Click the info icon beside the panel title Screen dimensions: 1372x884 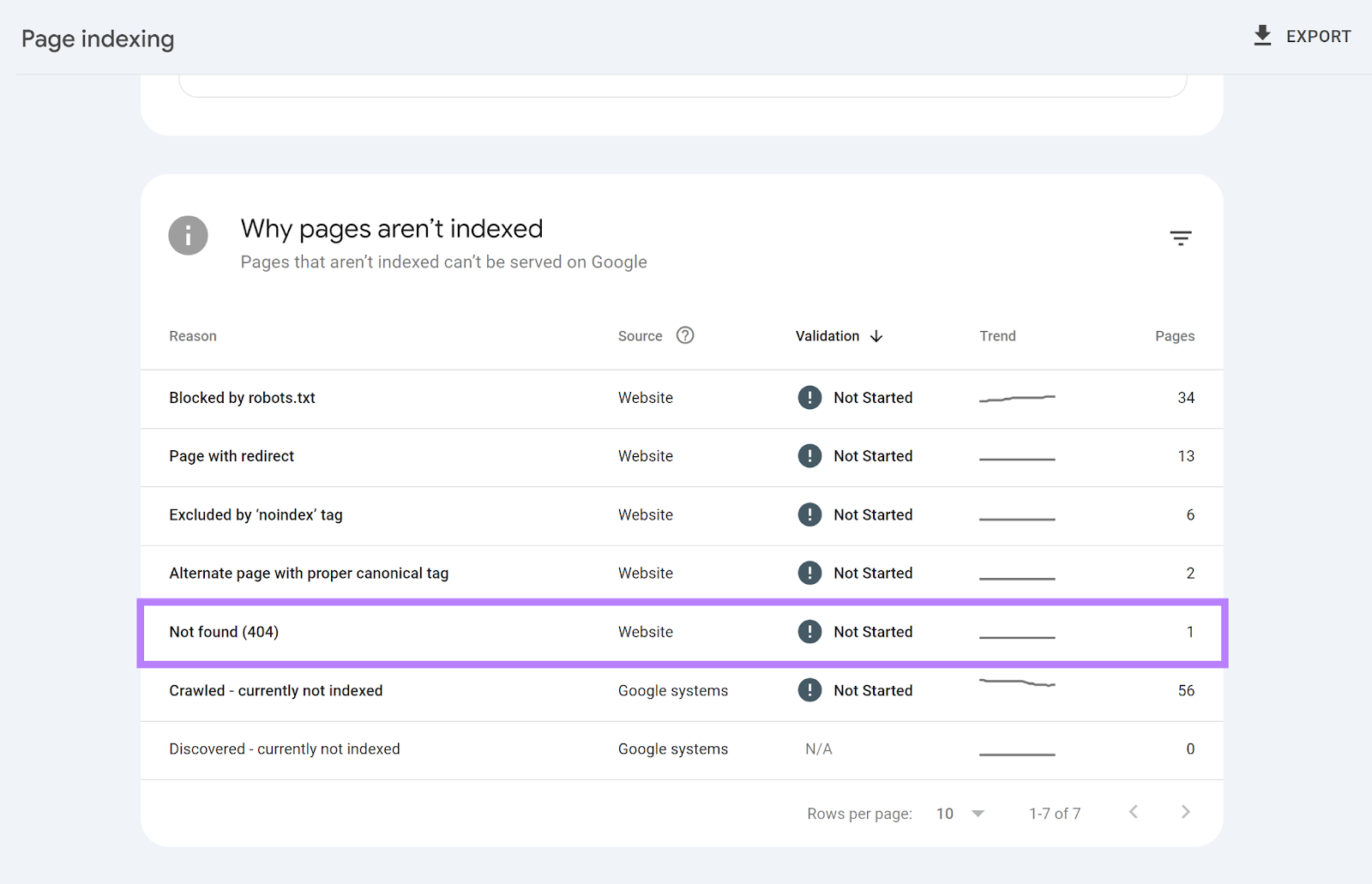188,235
